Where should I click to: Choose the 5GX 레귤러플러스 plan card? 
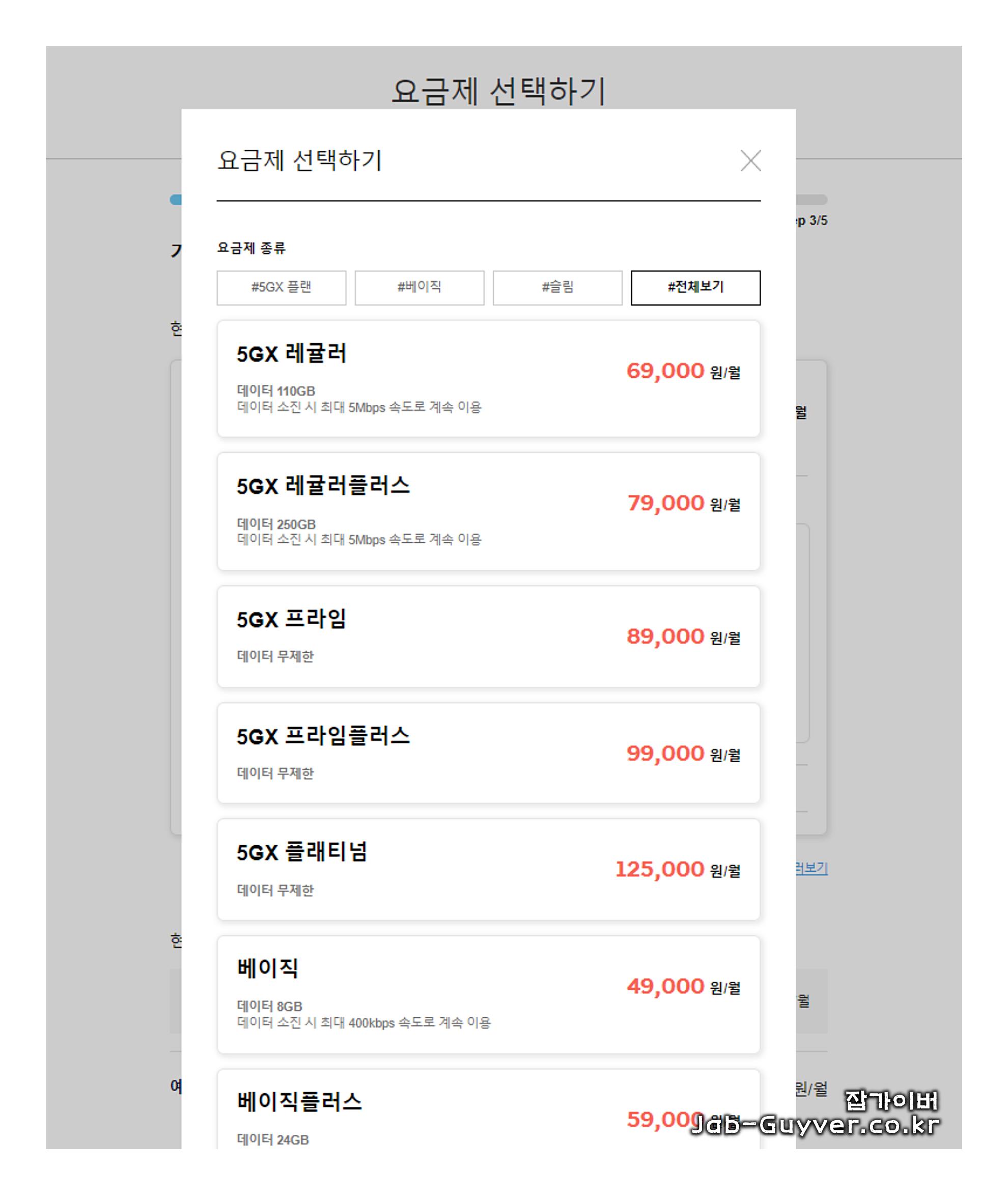489,511
